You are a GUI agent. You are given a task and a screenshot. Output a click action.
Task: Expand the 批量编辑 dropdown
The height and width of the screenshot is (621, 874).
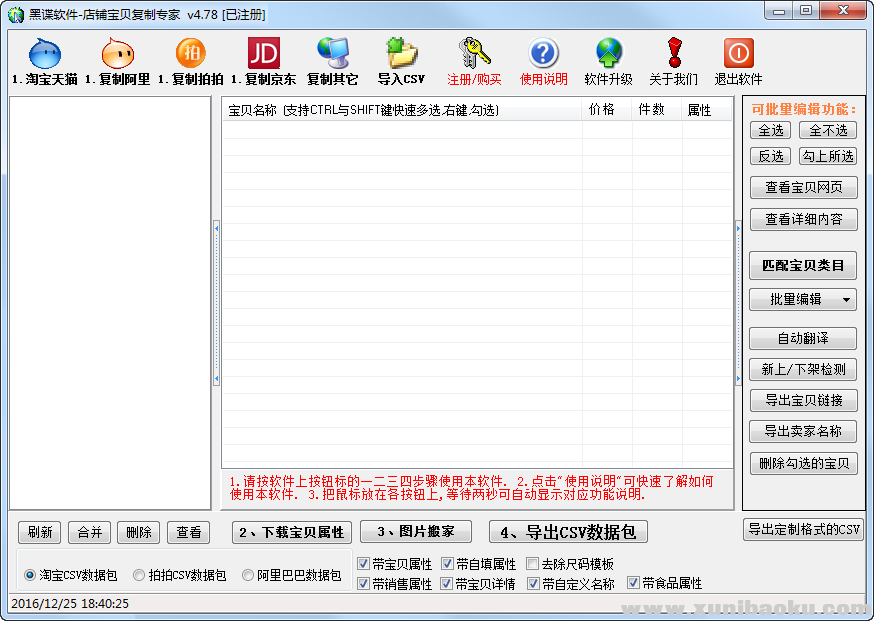(x=847, y=299)
